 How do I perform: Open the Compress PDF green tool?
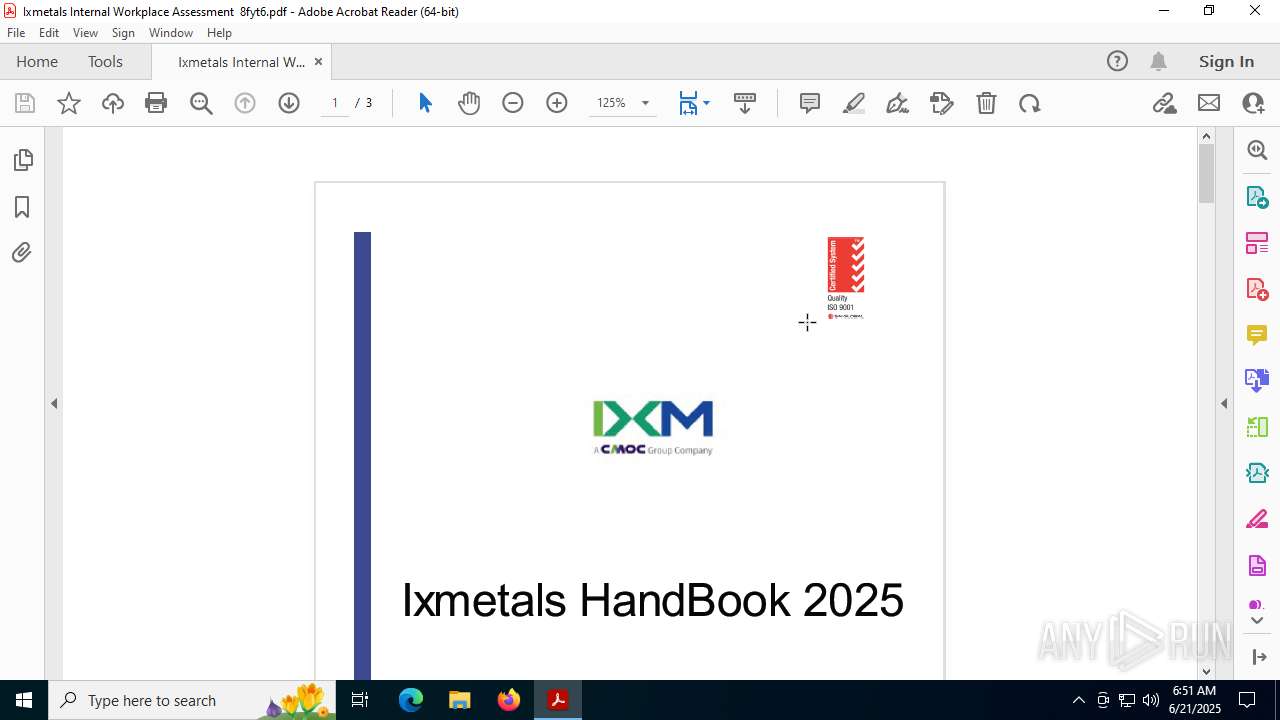coord(1257,426)
